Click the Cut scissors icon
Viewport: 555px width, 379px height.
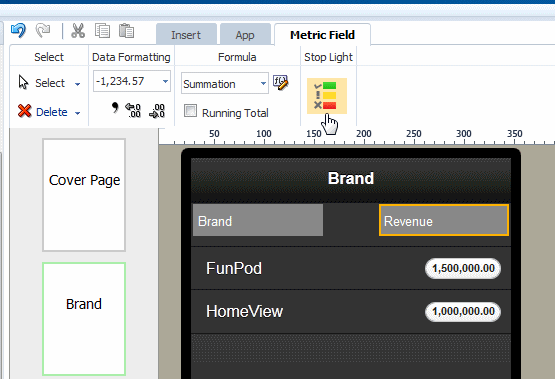(78, 30)
